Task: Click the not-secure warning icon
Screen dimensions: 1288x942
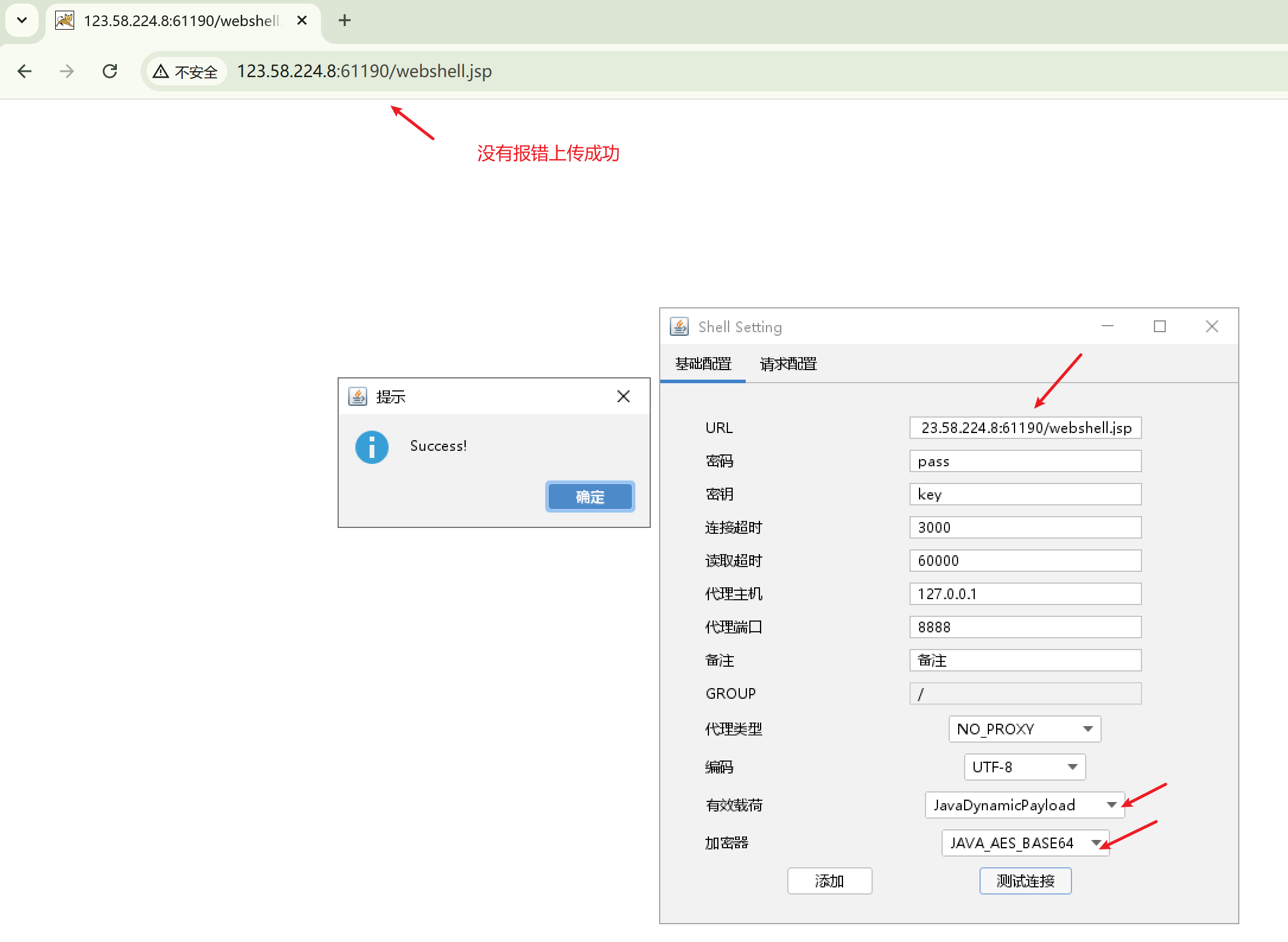Action: point(161,72)
